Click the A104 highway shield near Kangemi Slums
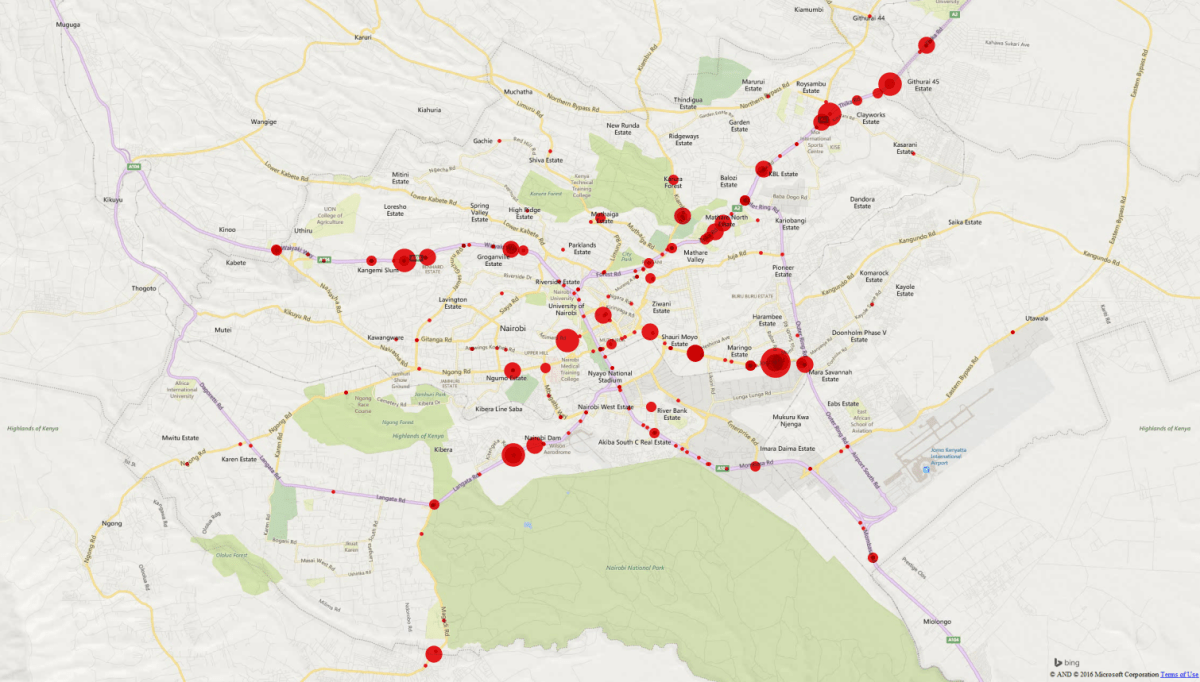 pos(323,259)
